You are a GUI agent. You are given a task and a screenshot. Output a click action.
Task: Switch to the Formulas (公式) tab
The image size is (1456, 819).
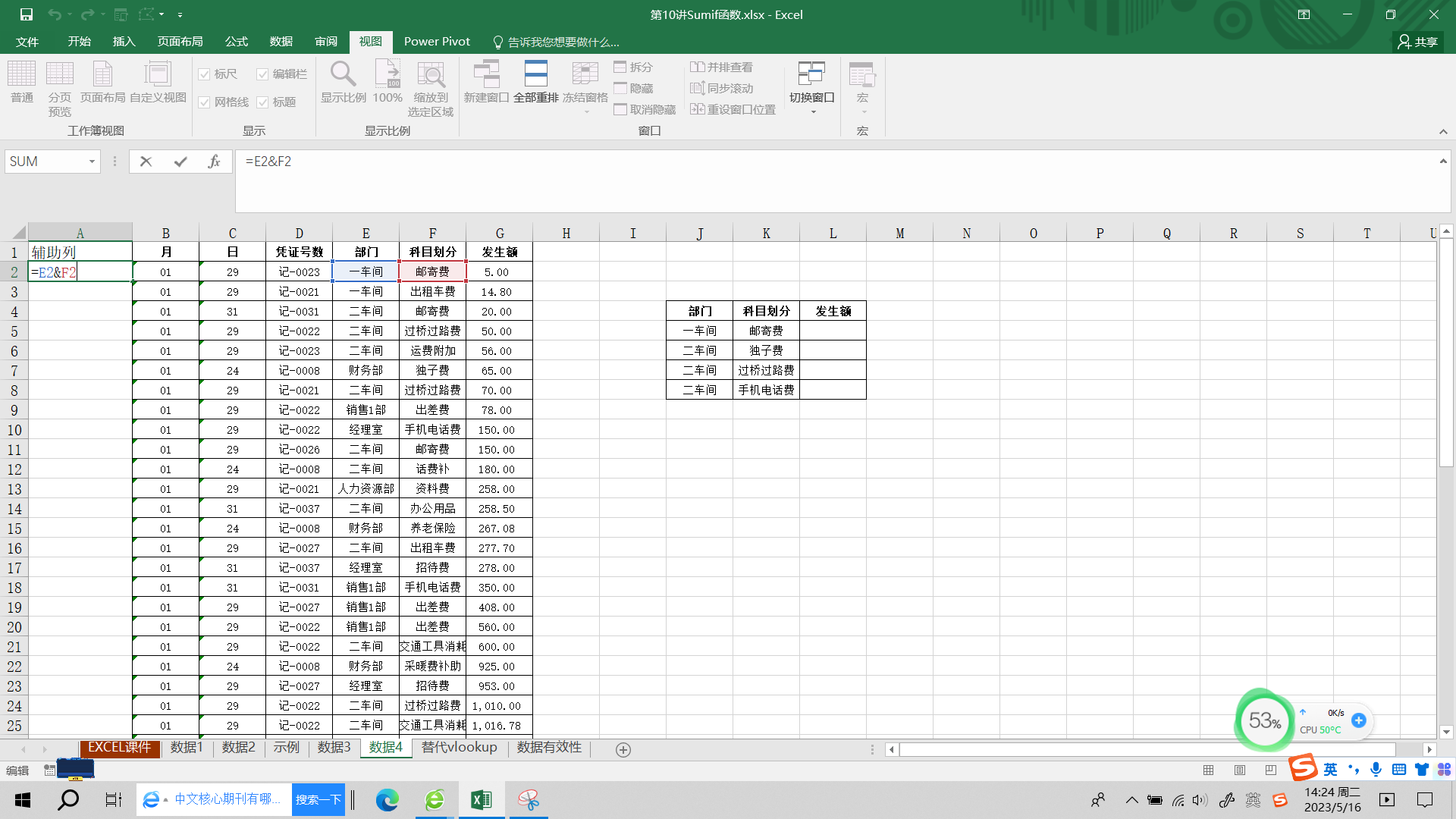click(x=237, y=42)
